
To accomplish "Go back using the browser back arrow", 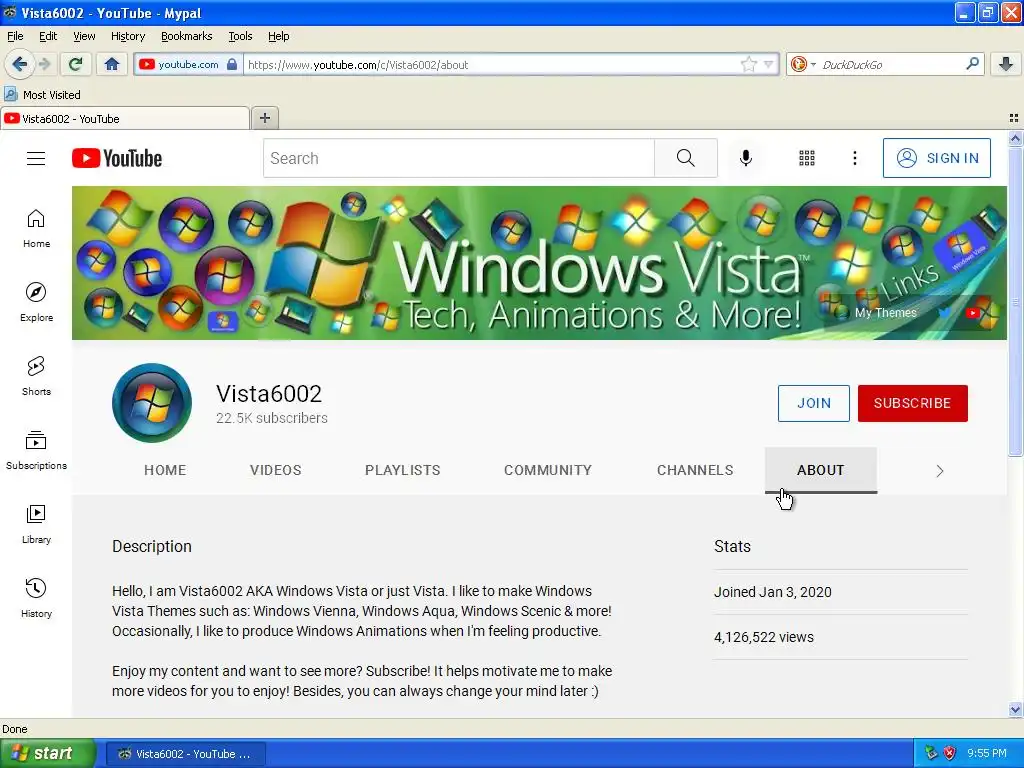I will [x=20, y=64].
